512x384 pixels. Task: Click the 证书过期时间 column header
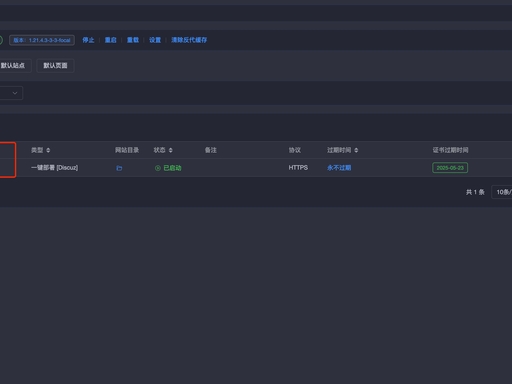tap(450, 150)
